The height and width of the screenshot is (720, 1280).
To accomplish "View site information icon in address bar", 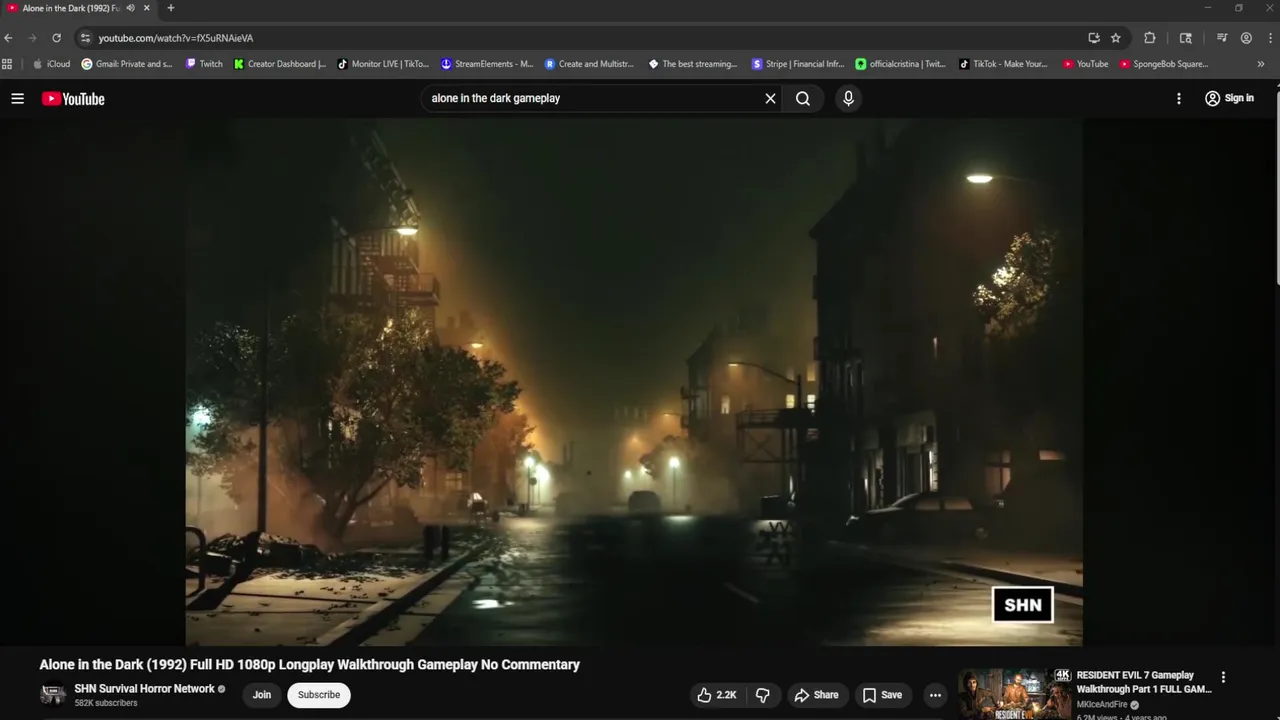I will [85, 38].
